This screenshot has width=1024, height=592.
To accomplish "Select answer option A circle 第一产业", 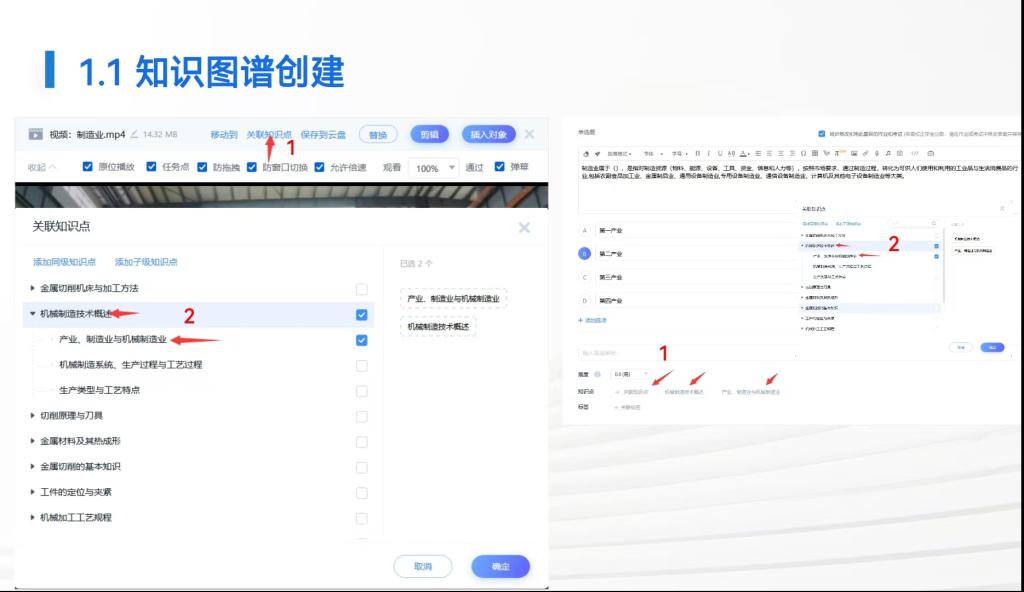I will [x=585, y=230].
